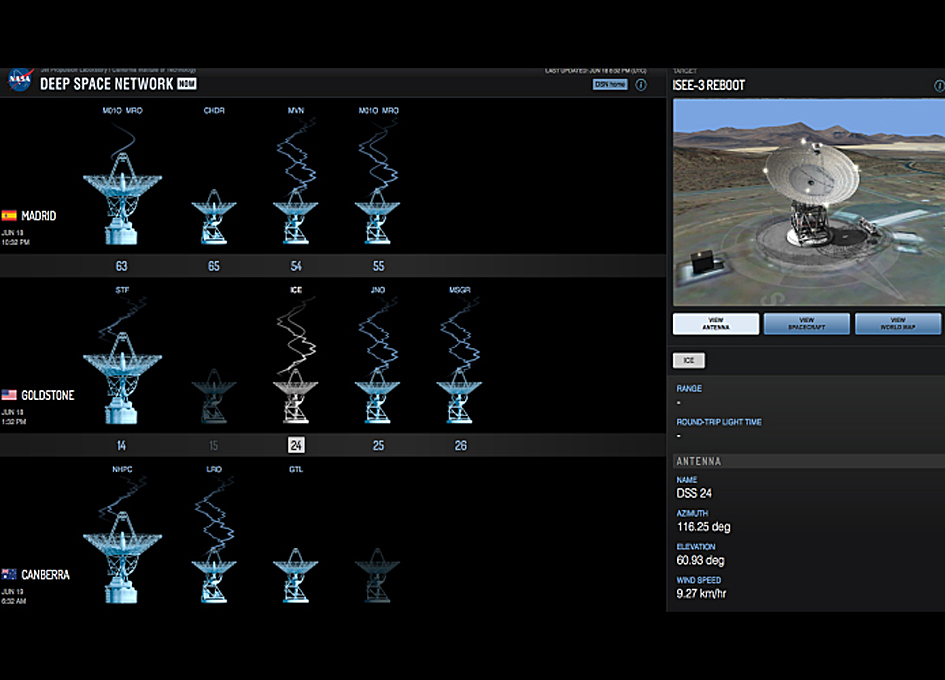Click the Spain flag next to Madrid
The image size is (945, 680).
(x=9, y=215)
